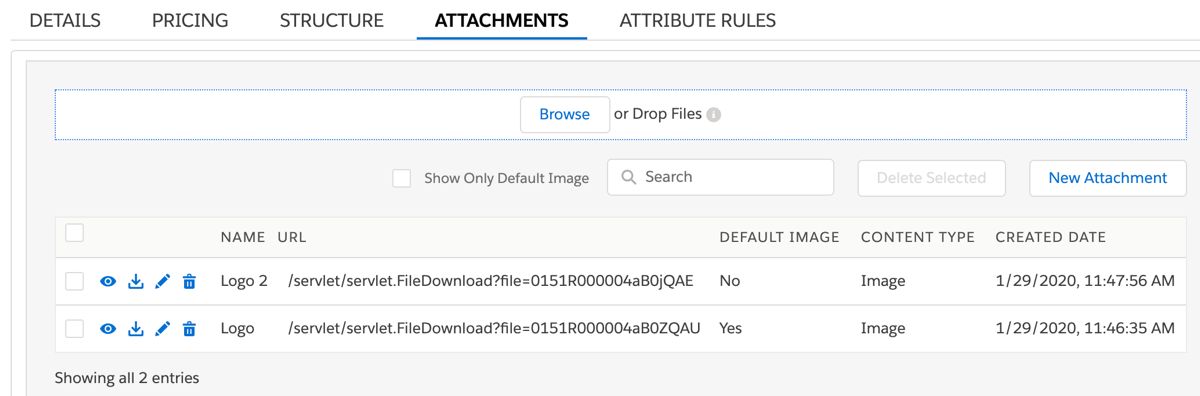Click the info icon beside Drop Files
The image size is (1200, 396).
pos(714,115)
